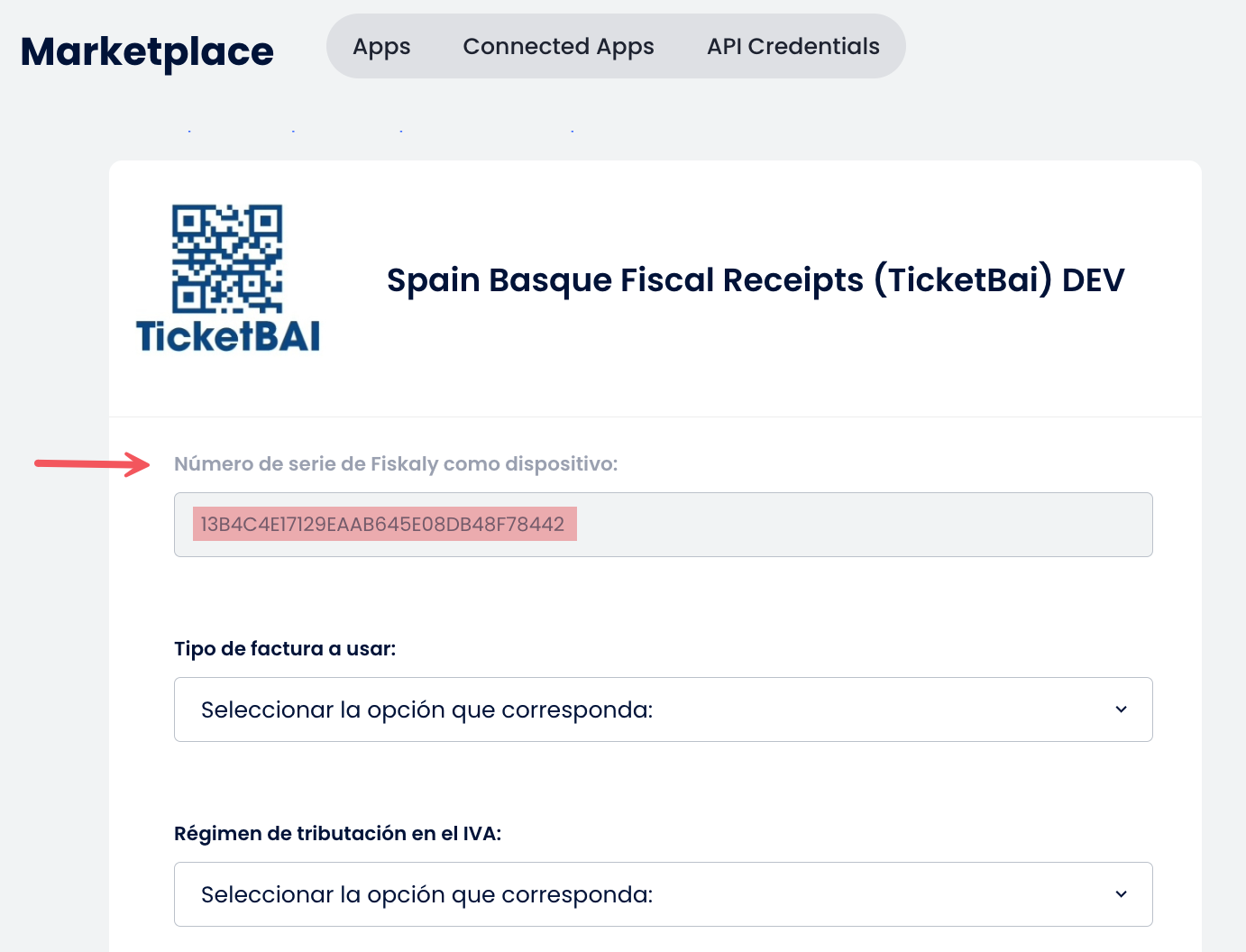Click the chevron in the Régimen de tributación dropdown
Viewport: 1246px width, 952px height.
pyautogui.click(x=1121, y=894)
